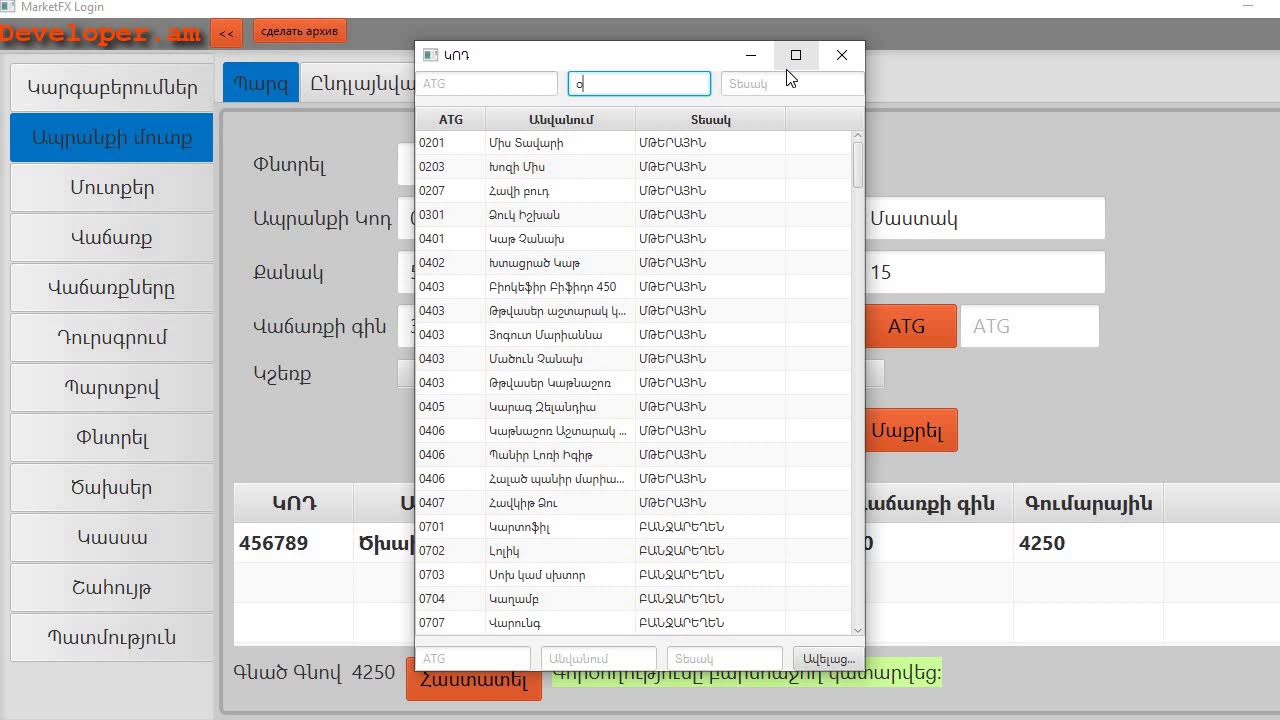Click the bottom Անվանում input field
Viewport: 1280px width, 720px height.
[x=598, y=659]
